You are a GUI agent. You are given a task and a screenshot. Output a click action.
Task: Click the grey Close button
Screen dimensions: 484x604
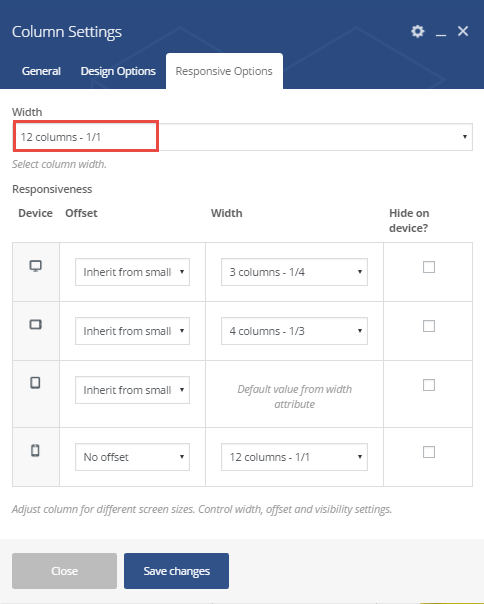64,571
